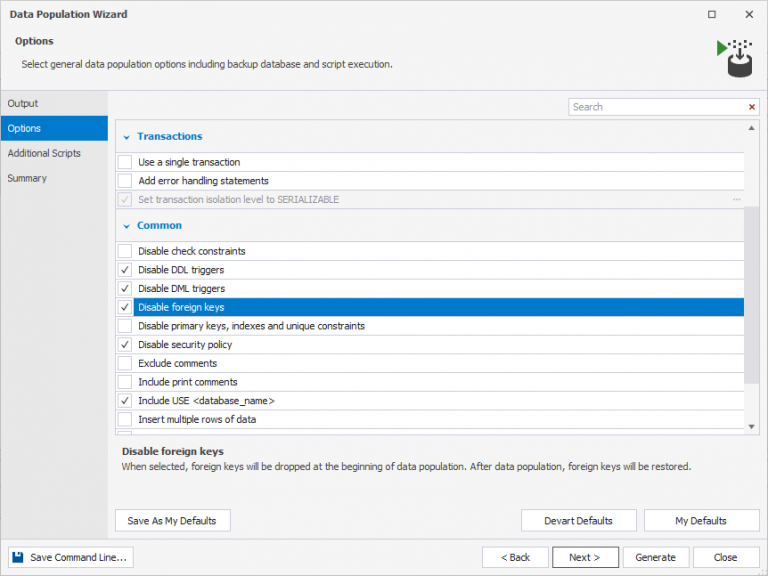This screenshot has height=576, width=768.
Task: Focus the Search input field
Action: [x=655, y=107]
